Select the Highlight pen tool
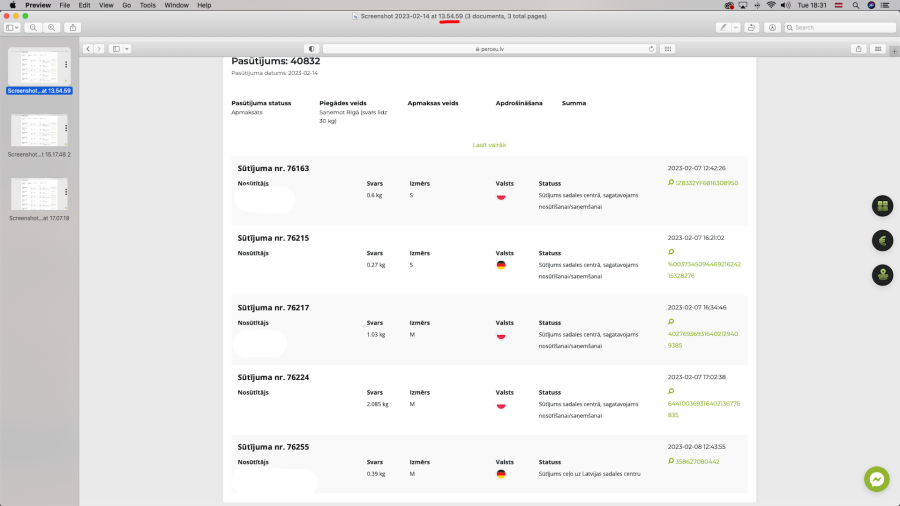The height and width of the screenshot is (506, 900). [x=724, y=28]
